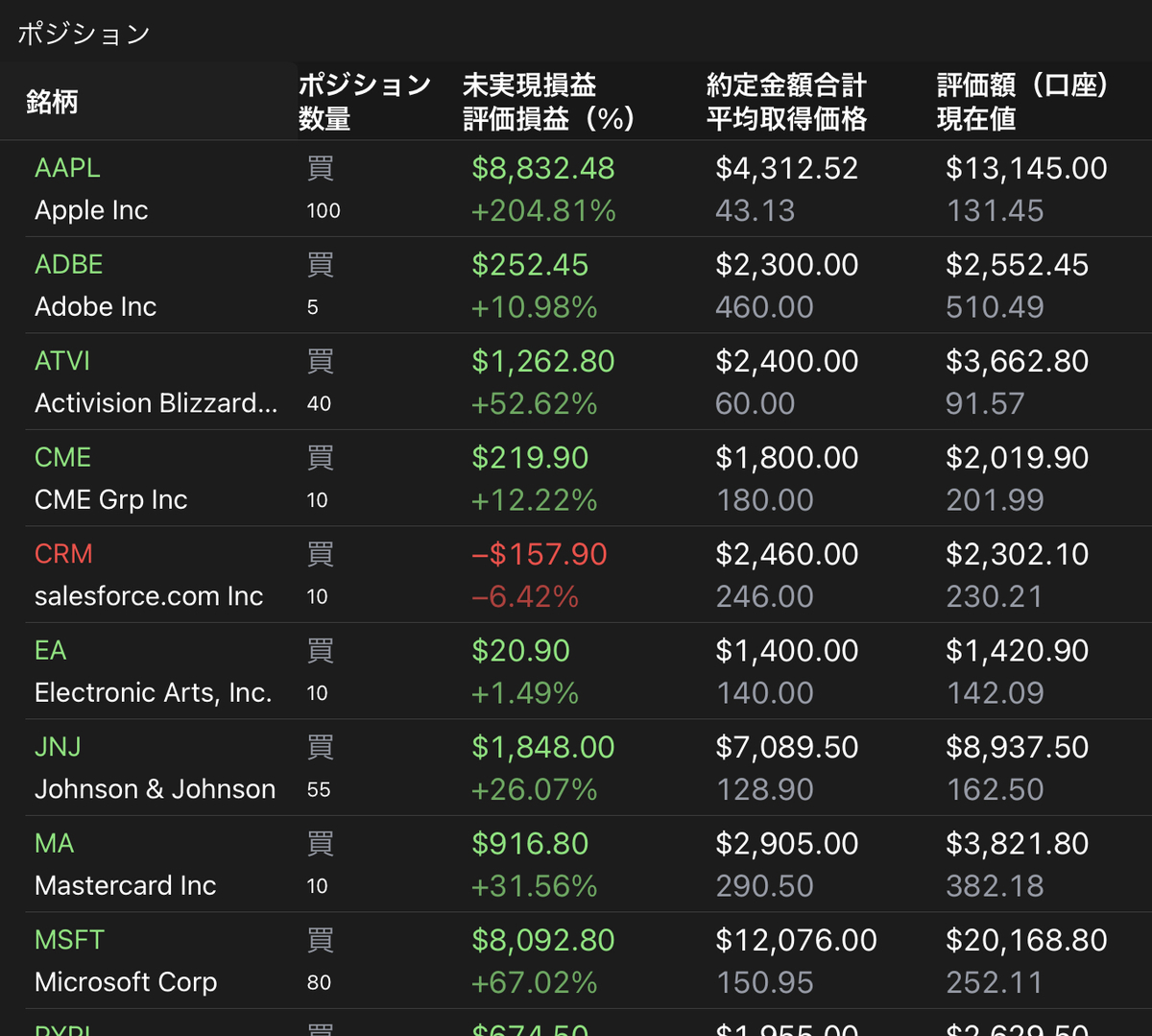Screen dimensions: 1152x1036
Task: Select ADBE percentage +10.98%
Action: (534, 307)
